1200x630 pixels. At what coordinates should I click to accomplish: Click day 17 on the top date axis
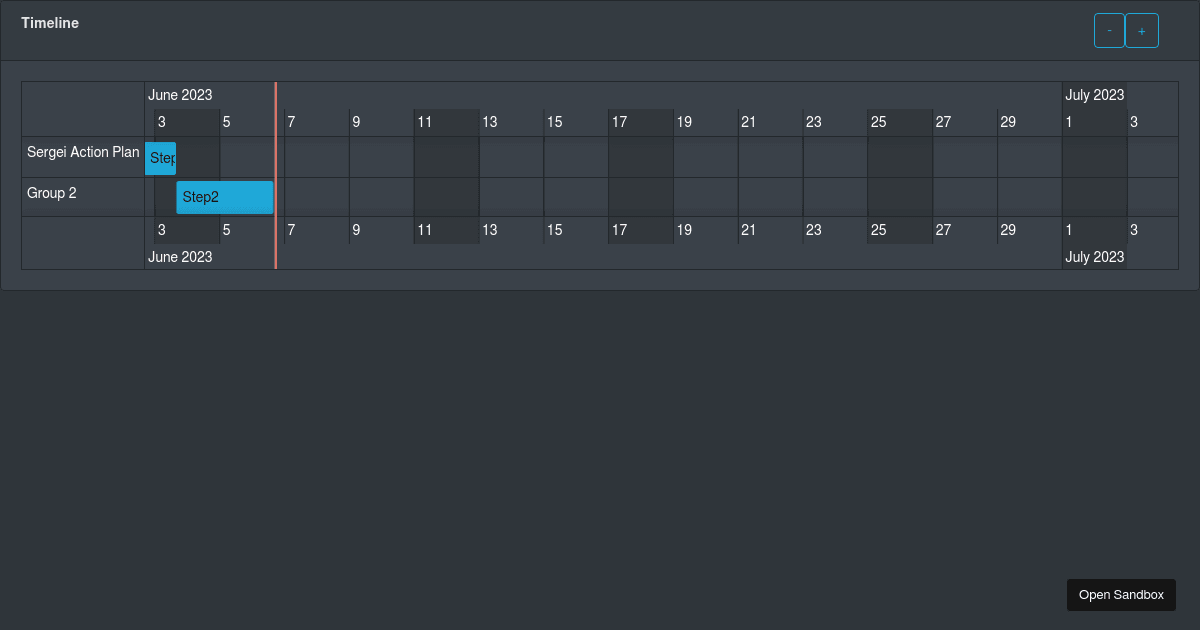(620, 122)
